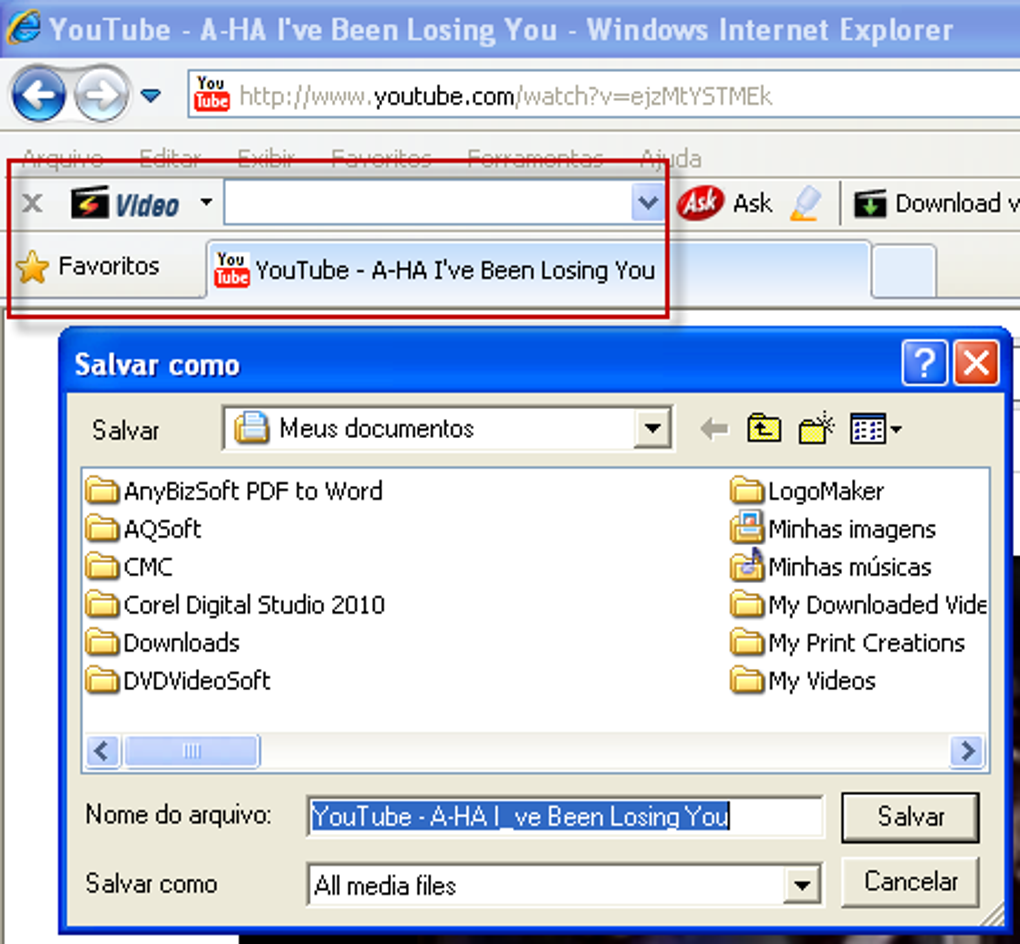Screen dimensions: 1020x944
Task: Click the youtube.com URL address field
Action: (x=604, y=96)
